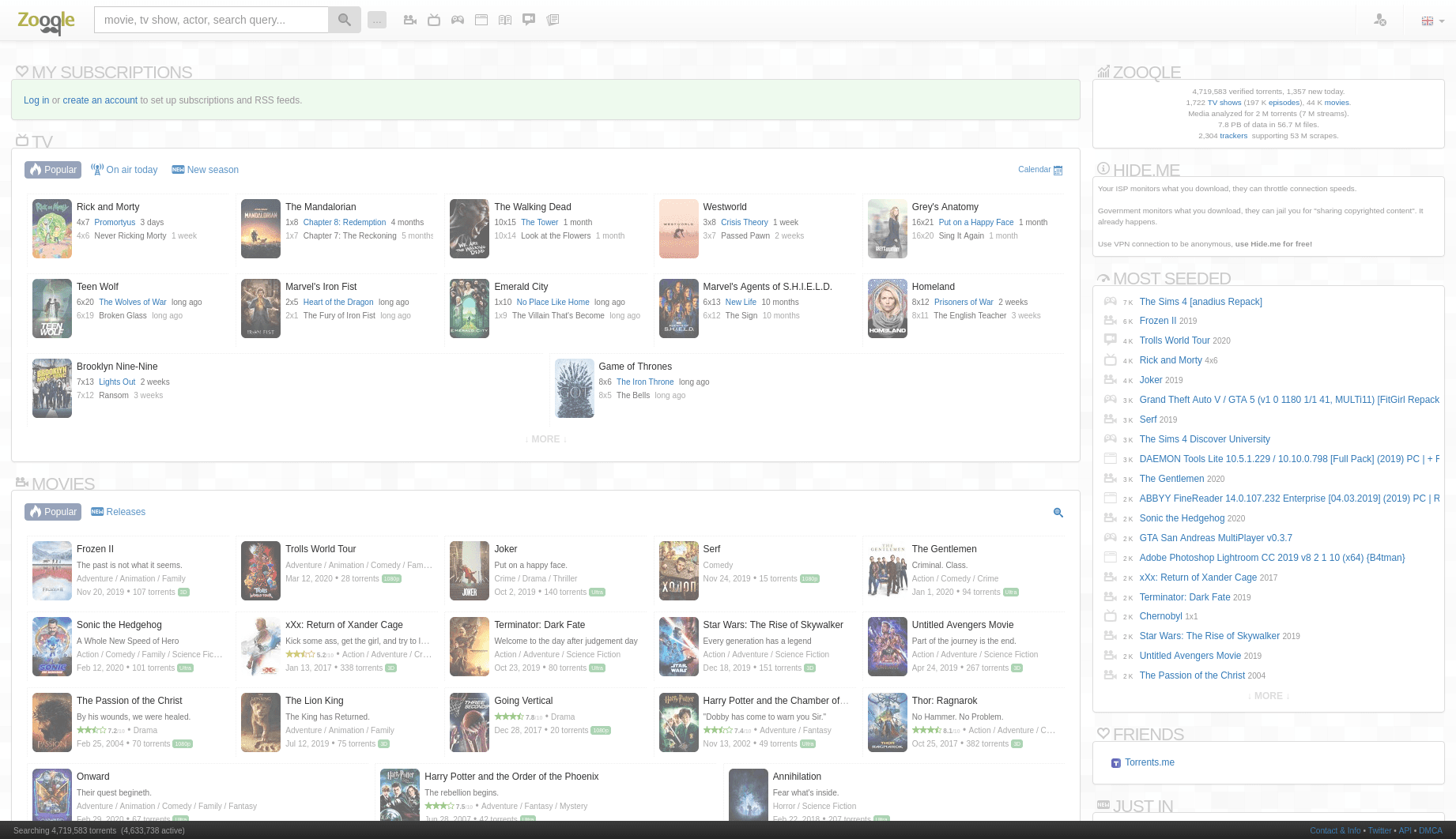This screenshot has width=1456, height=839.
Task: Focus the movie and TV show search field
Action: click(x=211, y=20)
